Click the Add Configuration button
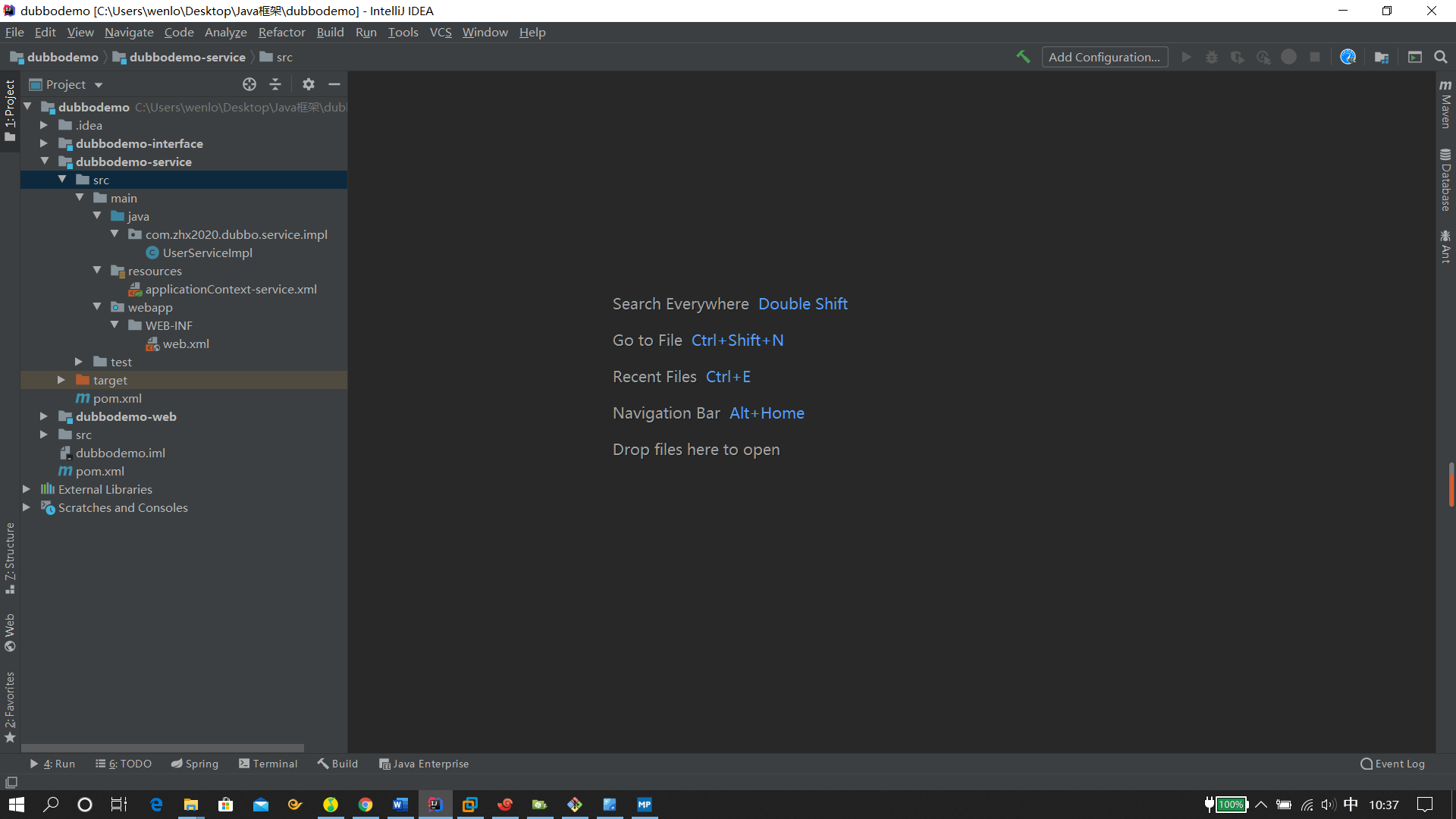The width and height of the screenshot is (1456, 819). click(1104, 57)
